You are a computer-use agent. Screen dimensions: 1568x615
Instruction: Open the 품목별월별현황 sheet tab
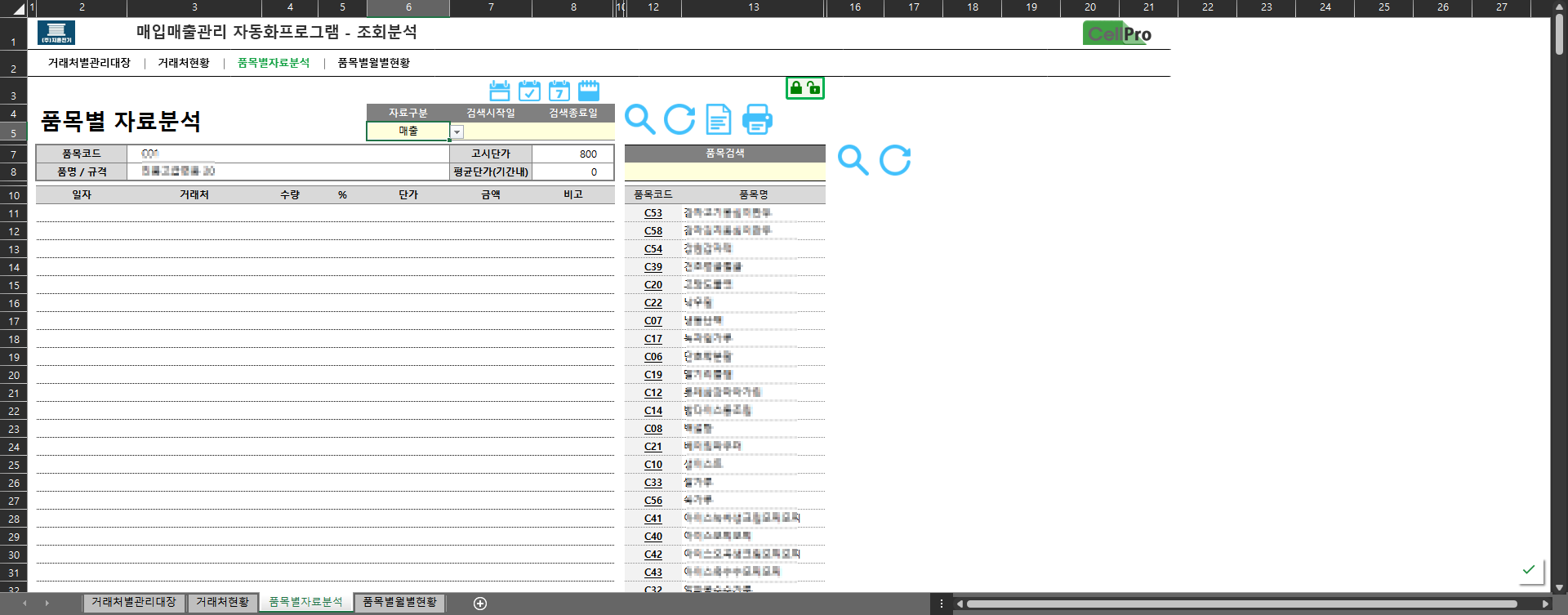(399, 602)
